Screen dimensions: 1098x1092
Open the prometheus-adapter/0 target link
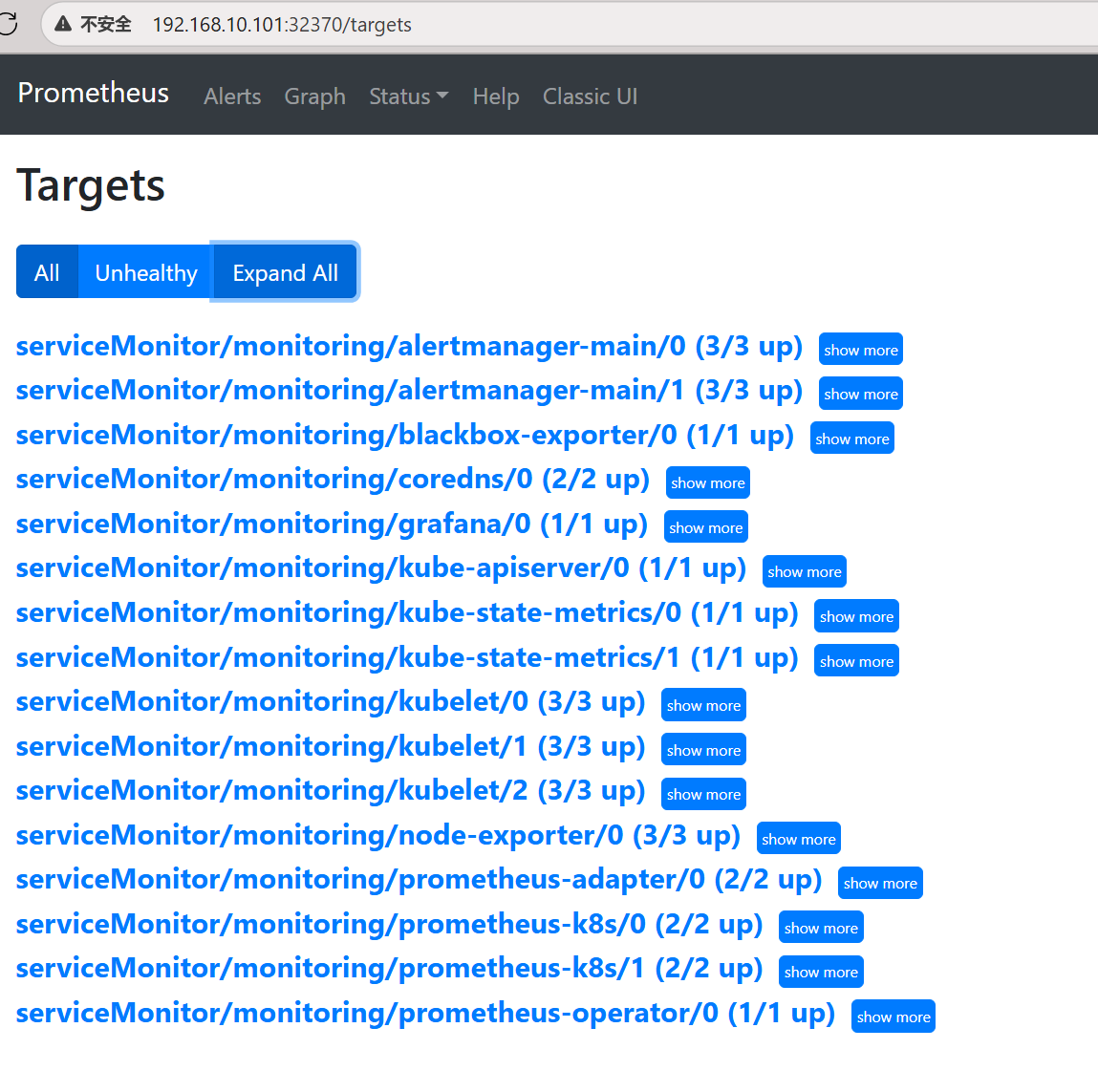(x=419, y=880)
